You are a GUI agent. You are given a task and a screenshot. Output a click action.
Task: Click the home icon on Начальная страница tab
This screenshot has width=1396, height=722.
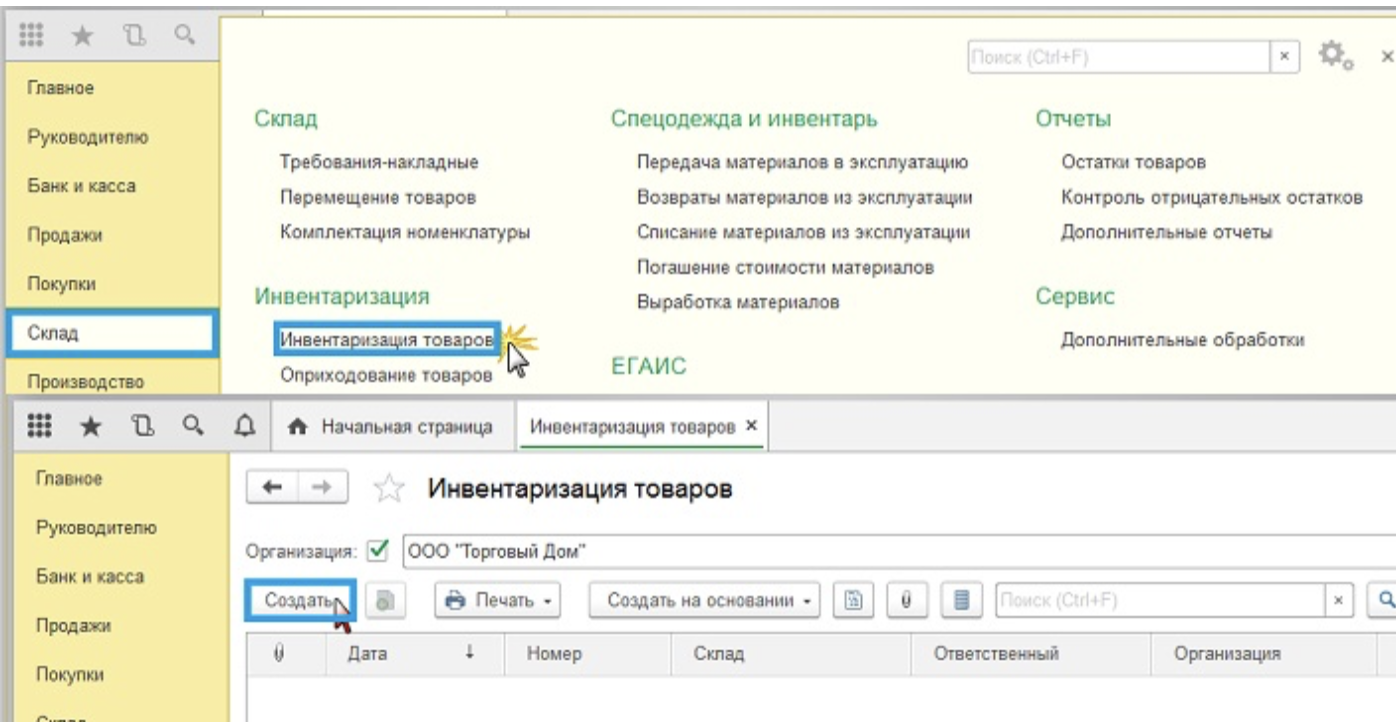(297, 427)
